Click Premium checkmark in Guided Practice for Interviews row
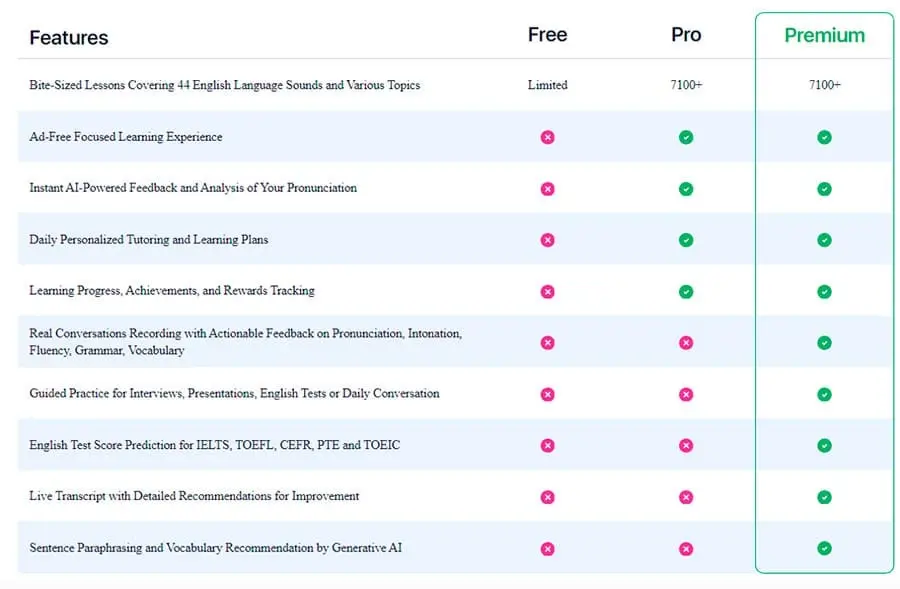900x589 pixels. (824, 394)
